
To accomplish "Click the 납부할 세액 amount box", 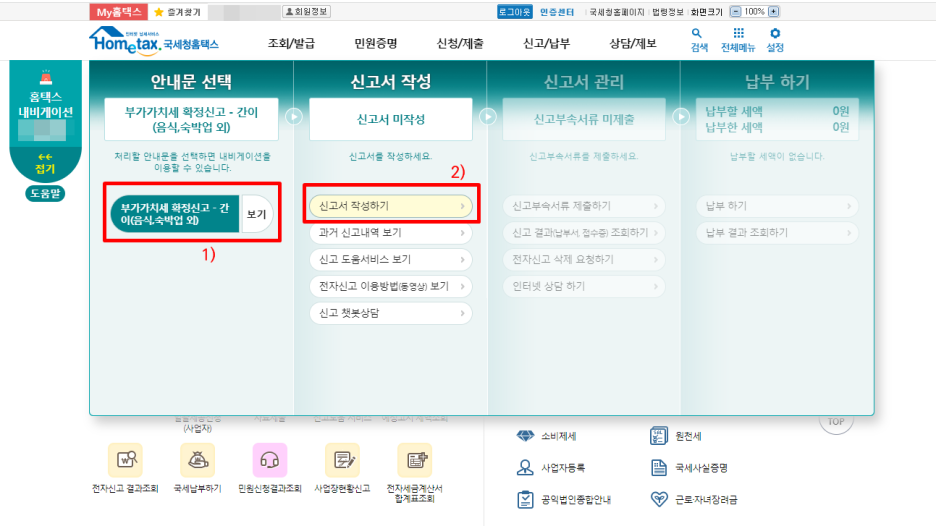I will pyautogui.click(x=777, y=119).
